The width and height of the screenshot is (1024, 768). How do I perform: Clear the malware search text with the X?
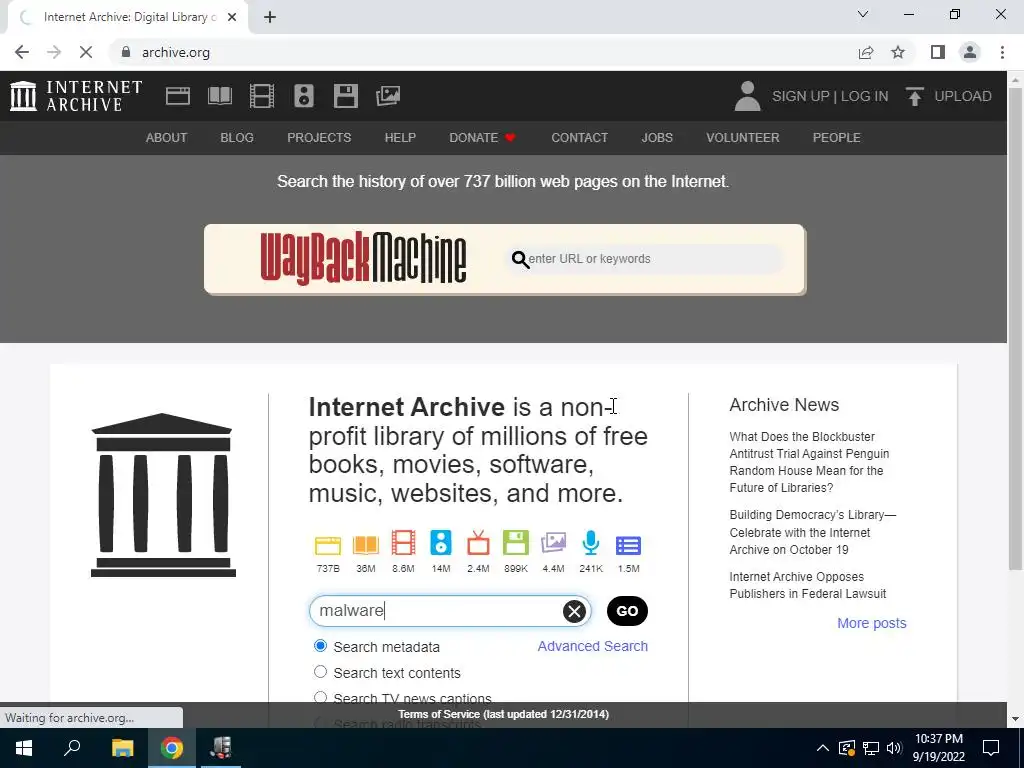574,611
